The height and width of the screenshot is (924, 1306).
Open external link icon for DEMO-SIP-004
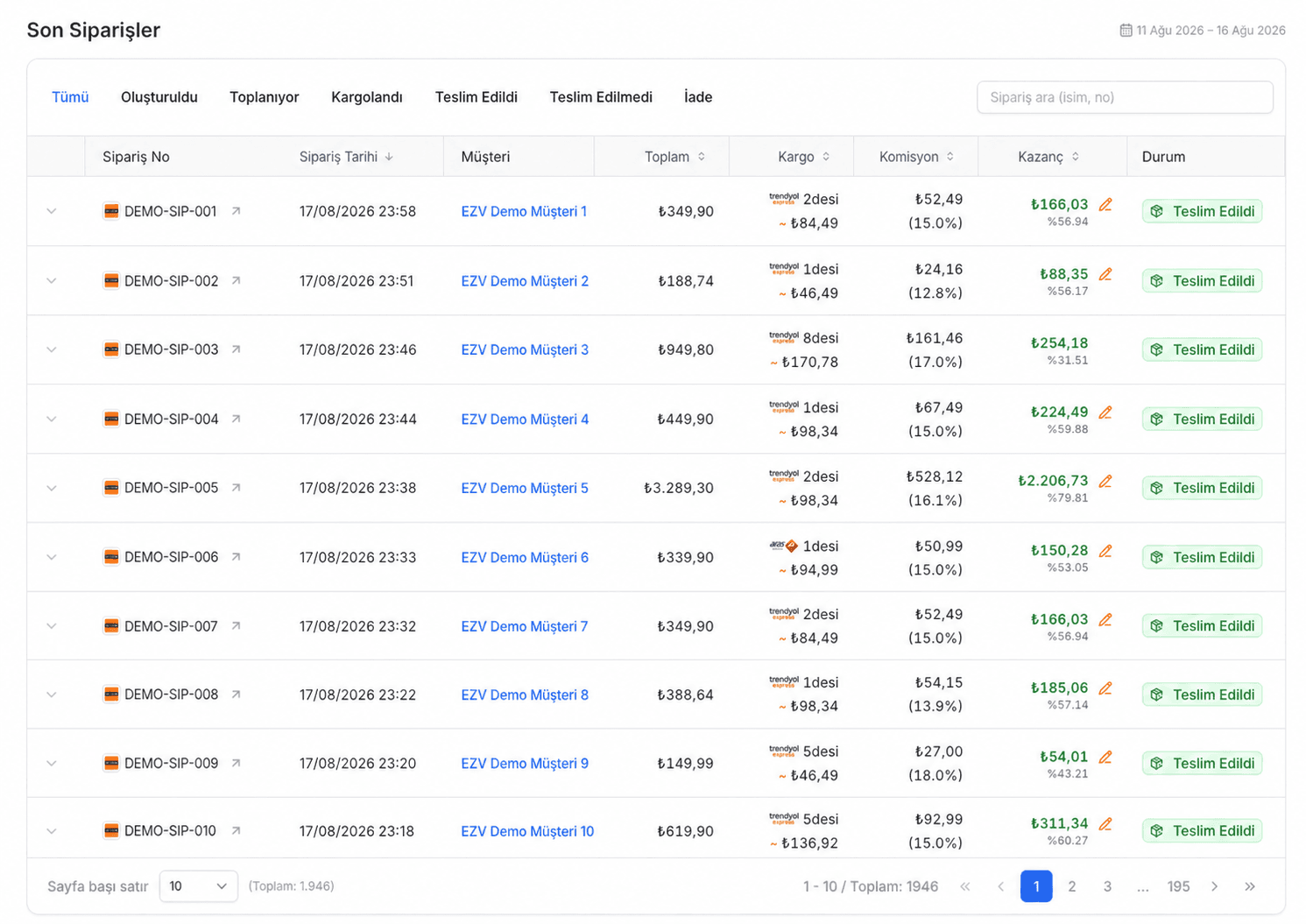[236, 419]
